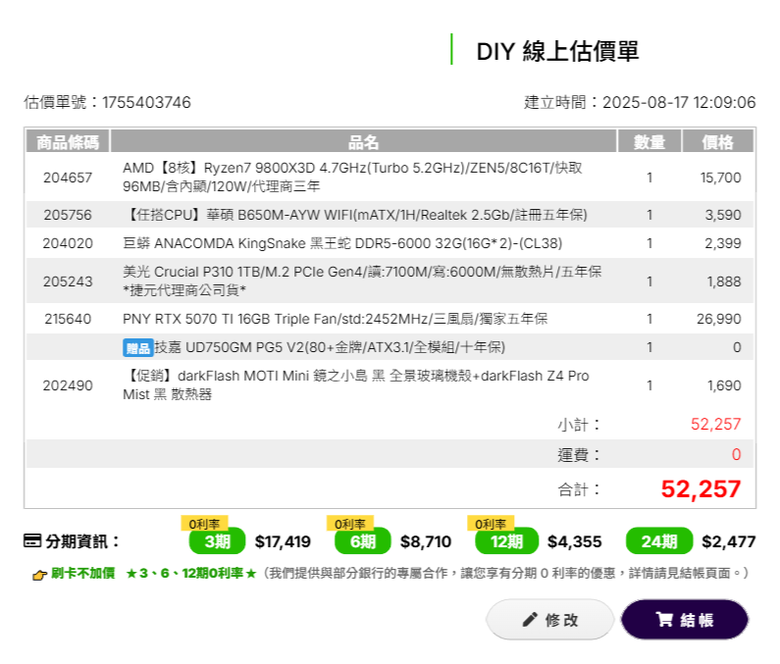Click the ★3、6、12期0利率★ text
The height and width of the screenshot is (664, 780).
pyautogui.click(x=191, y=573)
